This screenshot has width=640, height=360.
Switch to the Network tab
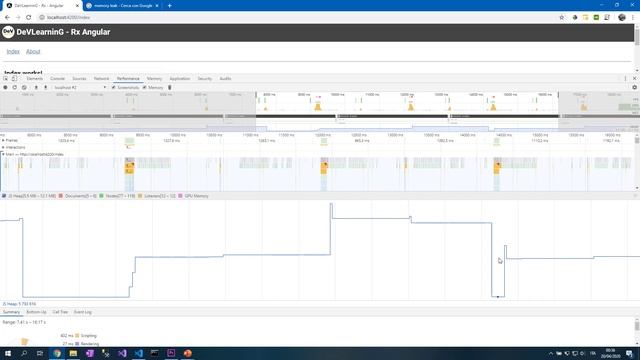click(101, 78)
